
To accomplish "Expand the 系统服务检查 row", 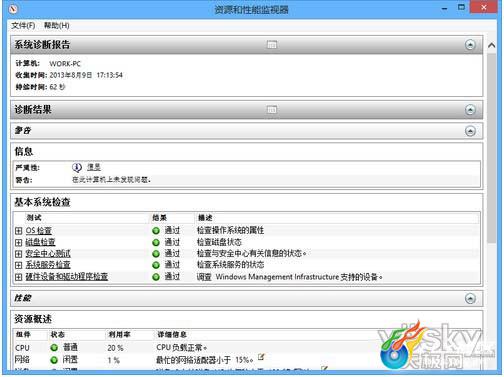I will tap(19, 265).
